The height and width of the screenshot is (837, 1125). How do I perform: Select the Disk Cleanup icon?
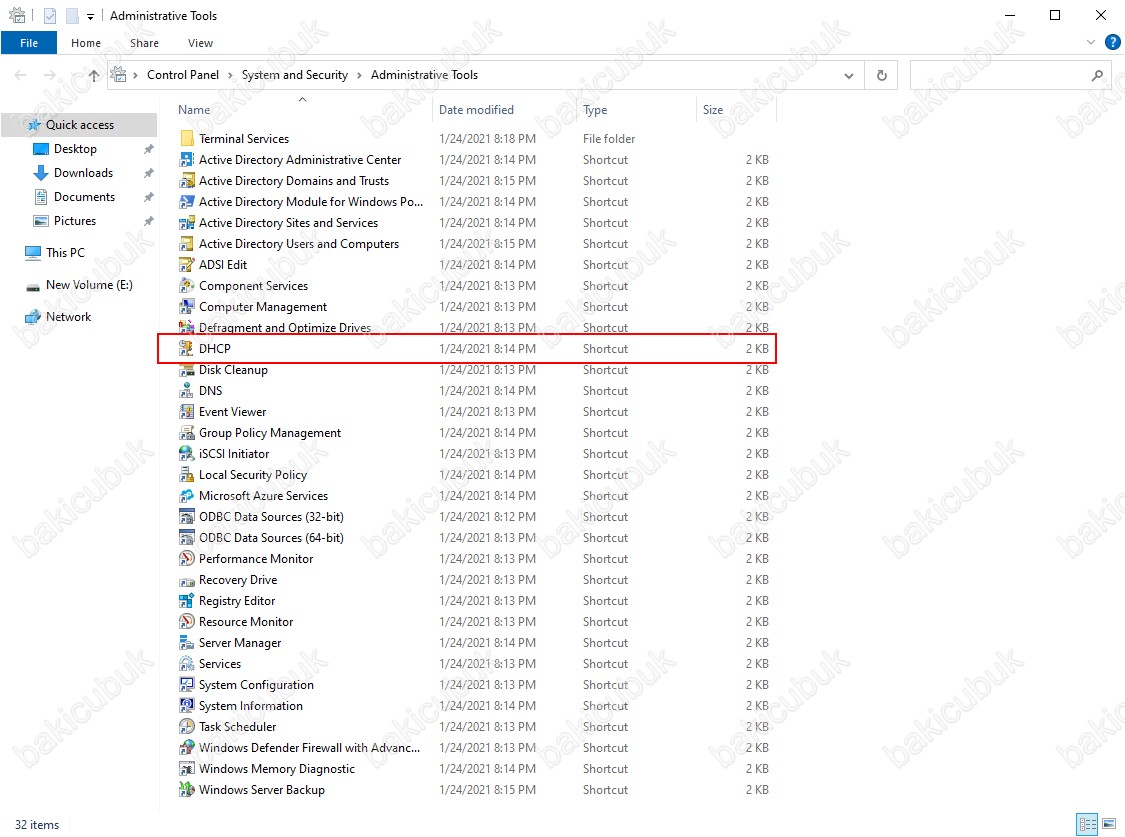coord(187,370)
